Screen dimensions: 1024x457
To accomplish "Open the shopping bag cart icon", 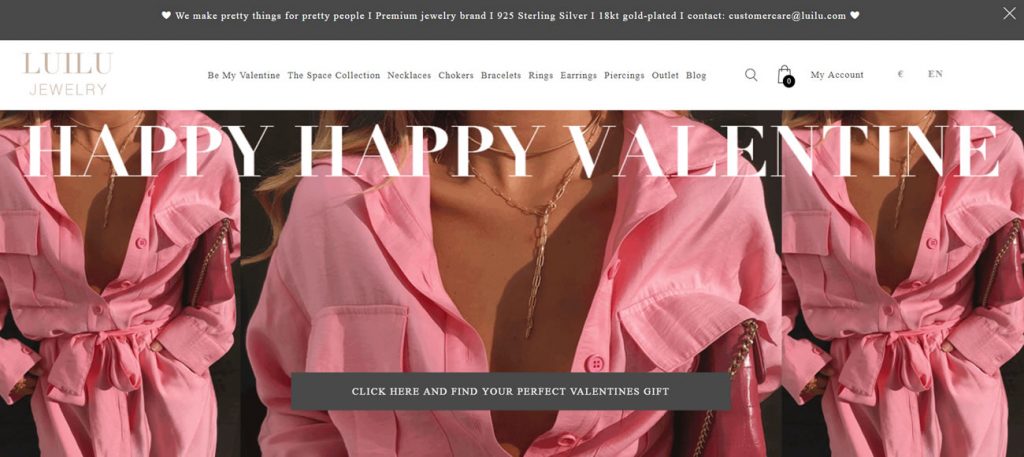I will pos(786,75).
